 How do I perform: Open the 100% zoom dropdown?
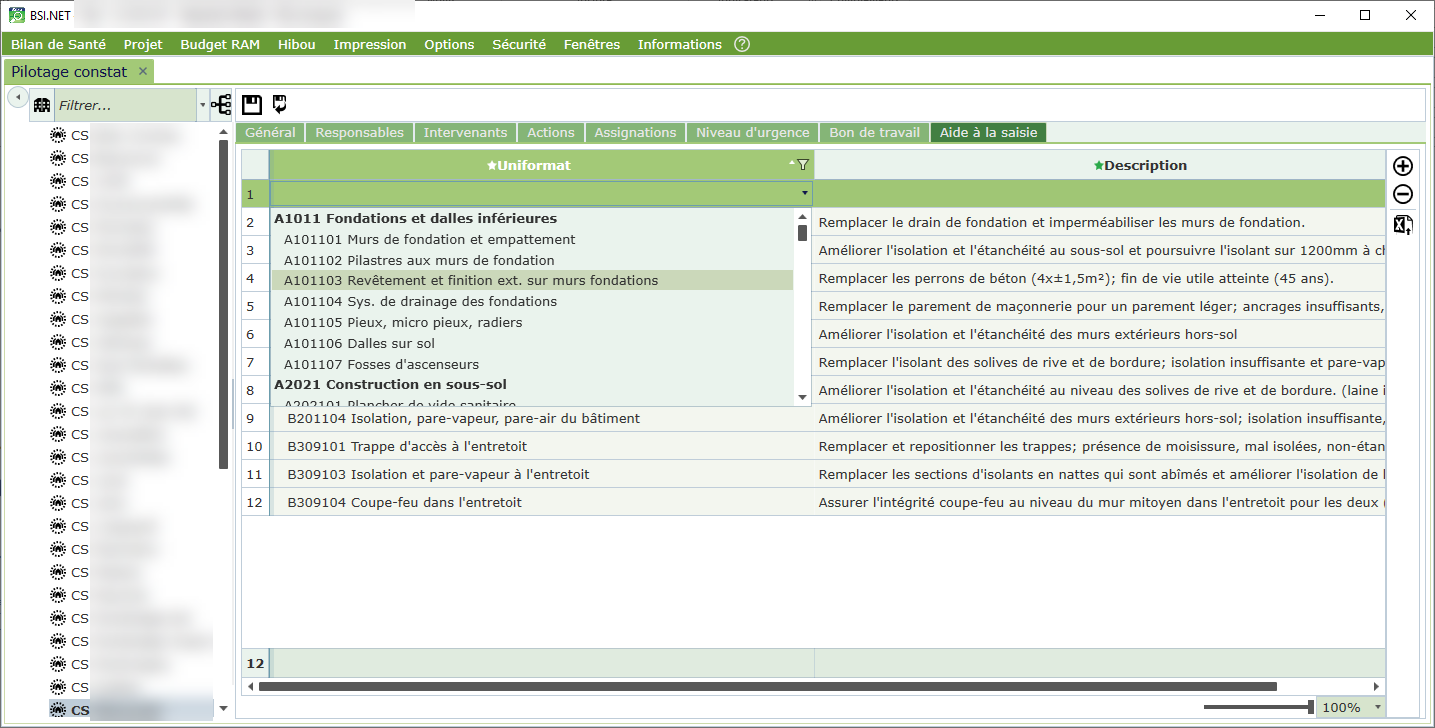1378,707
